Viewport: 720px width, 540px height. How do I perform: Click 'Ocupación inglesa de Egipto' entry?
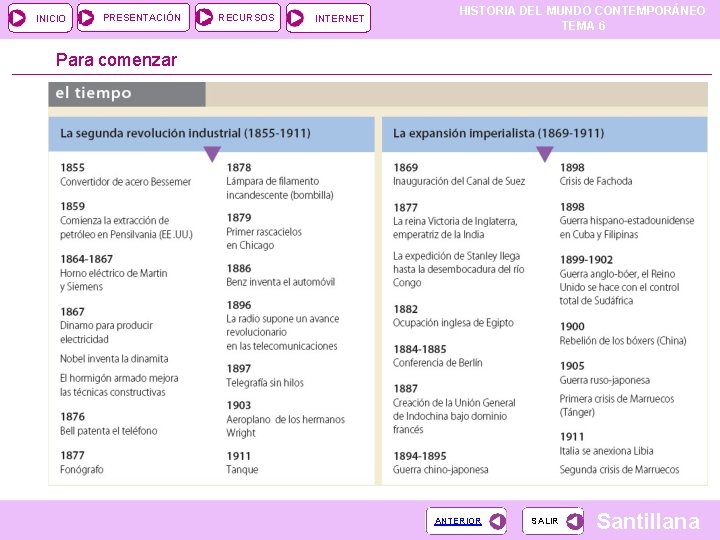point(453,323)
